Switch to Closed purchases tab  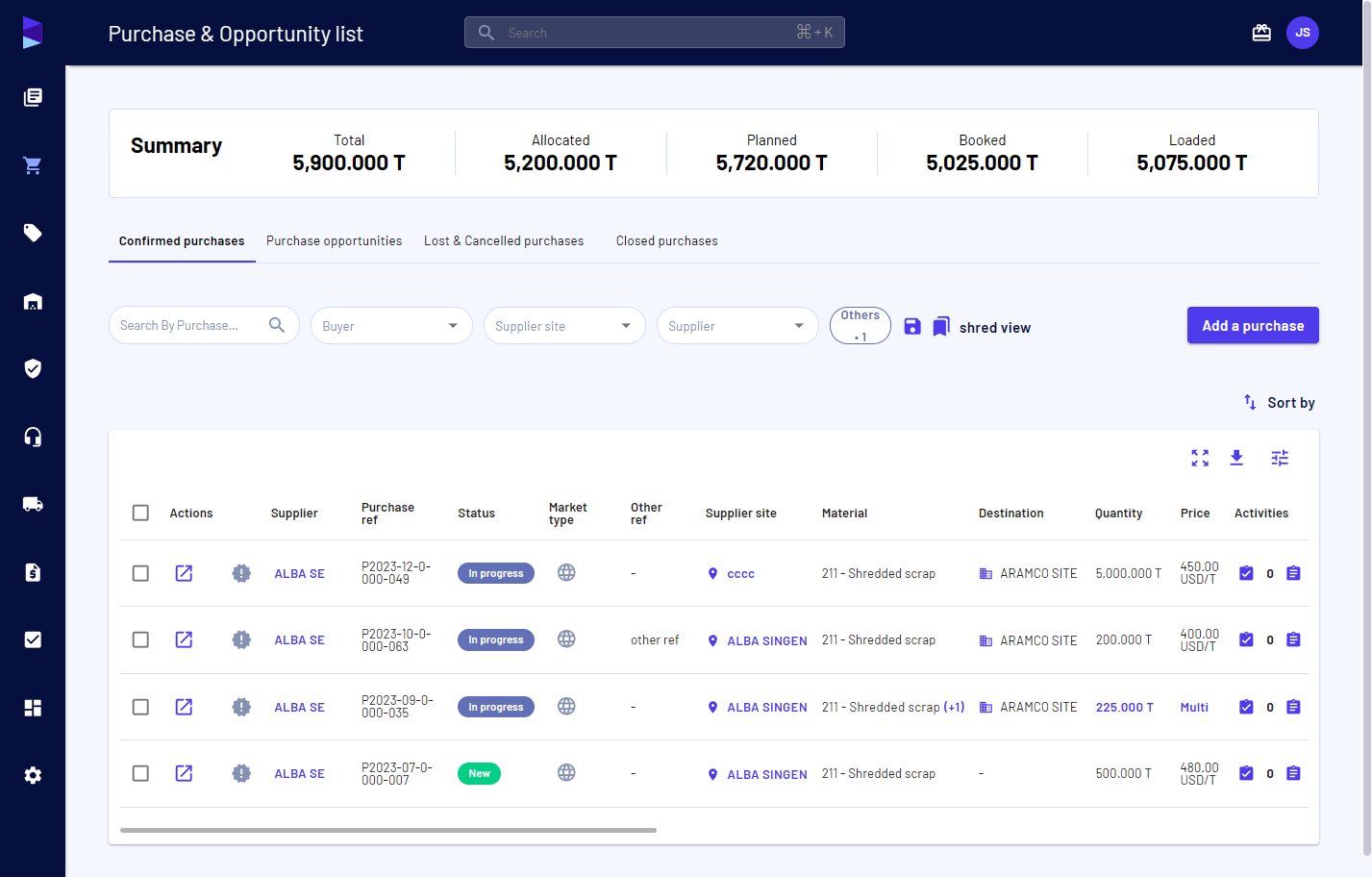(x=666, y=241)
